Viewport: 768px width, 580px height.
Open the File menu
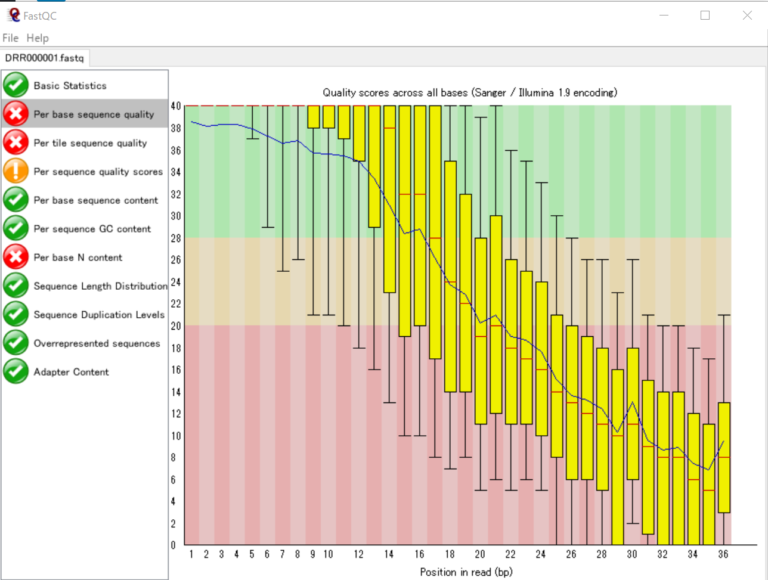tap(11, 38)
